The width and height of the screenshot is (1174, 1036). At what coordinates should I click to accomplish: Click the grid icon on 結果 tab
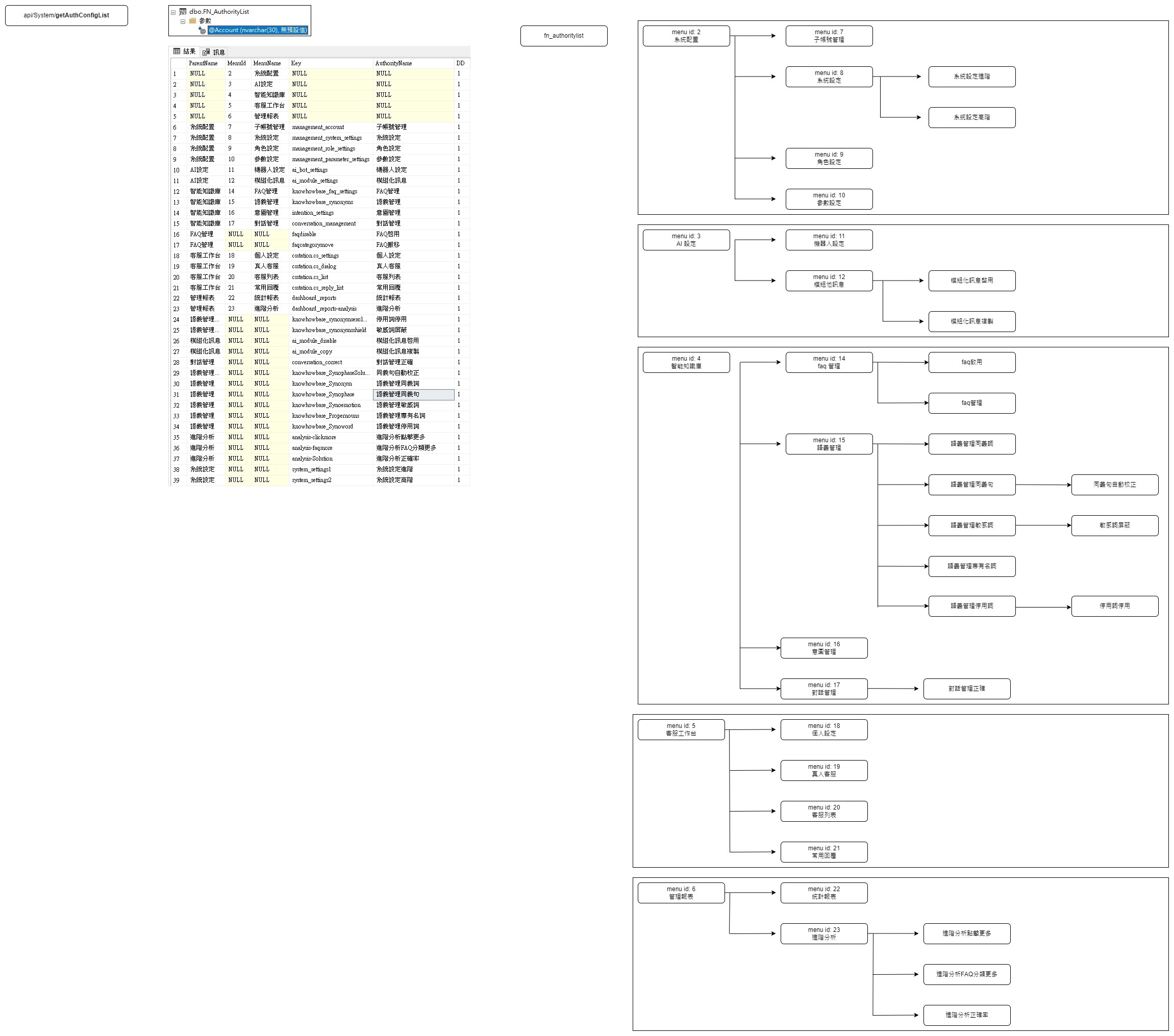(177, 51)
